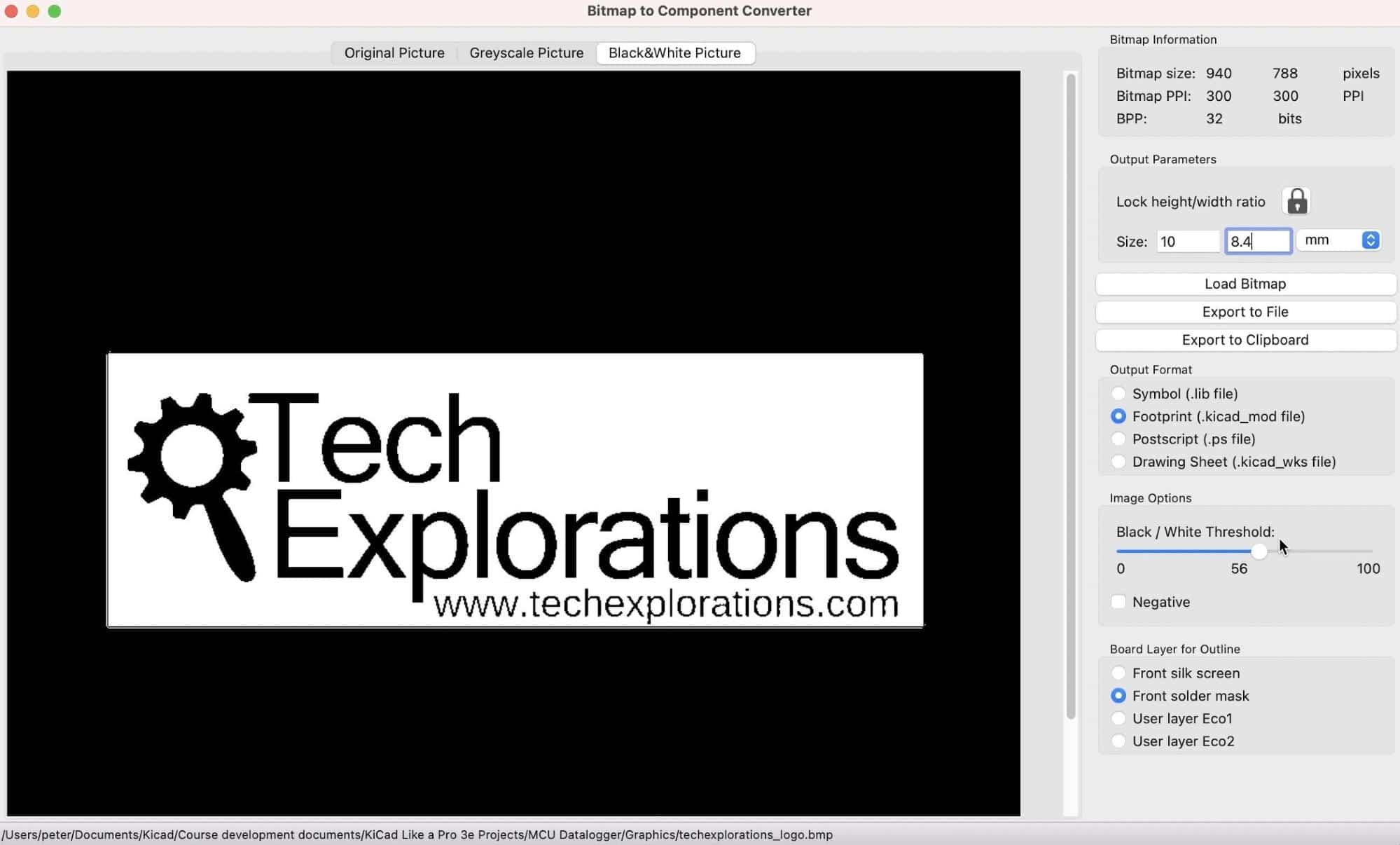1400x845 pixels.
Task: Click the Load Bitmap button icon
Action: click(x=1245, y=283)
